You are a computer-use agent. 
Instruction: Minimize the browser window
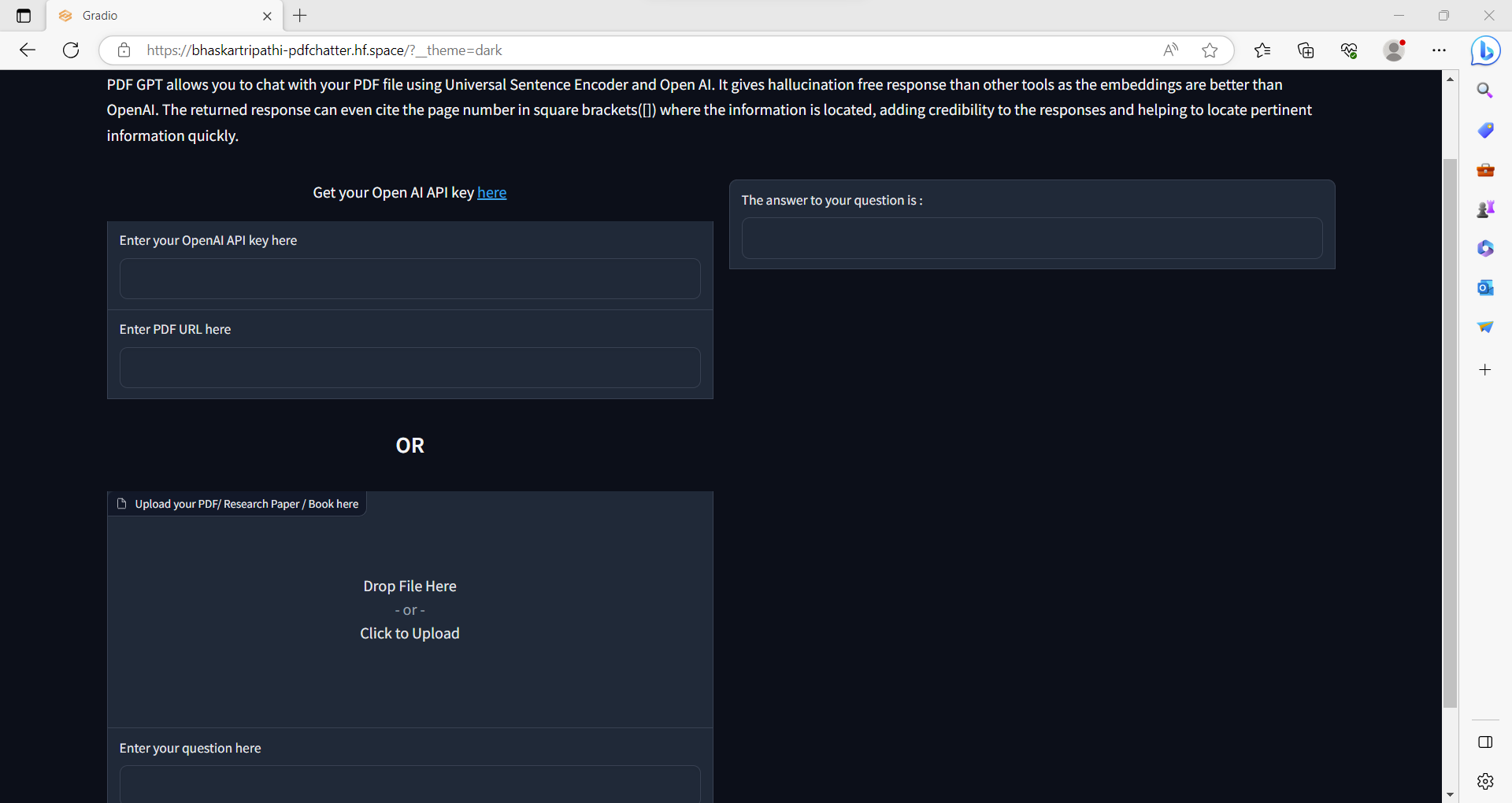tap(1399, 16)
